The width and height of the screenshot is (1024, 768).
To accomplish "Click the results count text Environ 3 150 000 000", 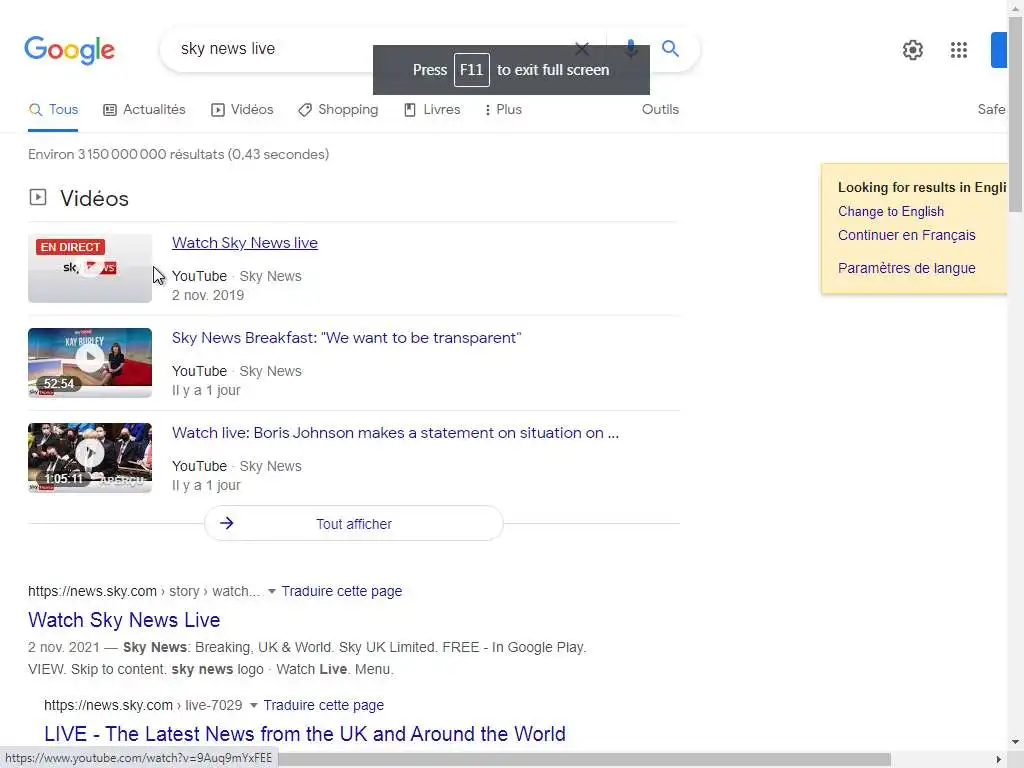I will click(x=178, y=154).
